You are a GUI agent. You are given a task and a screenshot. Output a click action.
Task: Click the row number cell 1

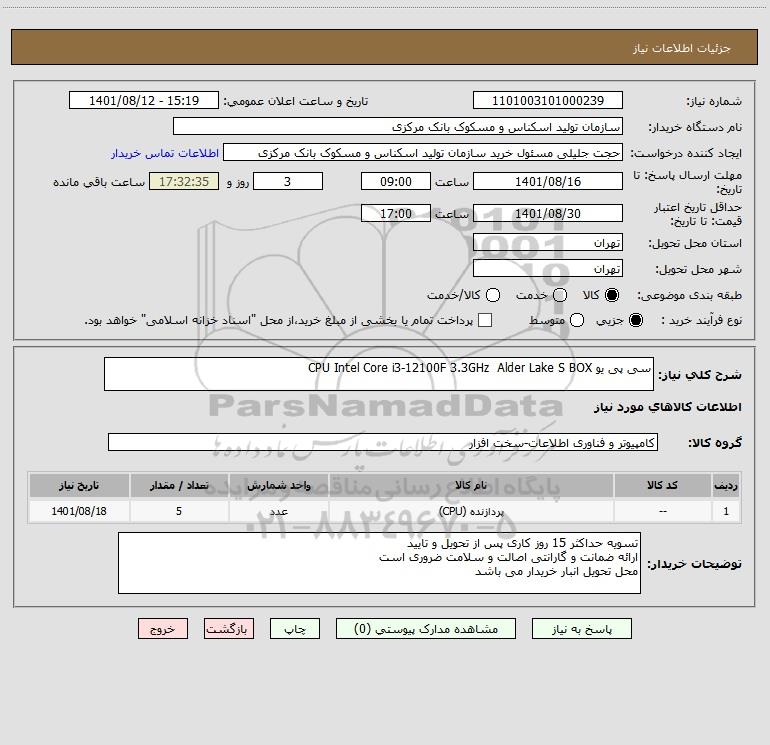pos(726,511)
